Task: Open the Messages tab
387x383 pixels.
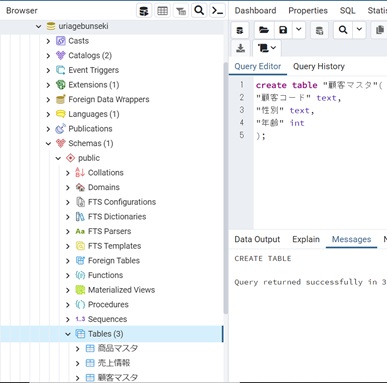Action: coord(351,239)
